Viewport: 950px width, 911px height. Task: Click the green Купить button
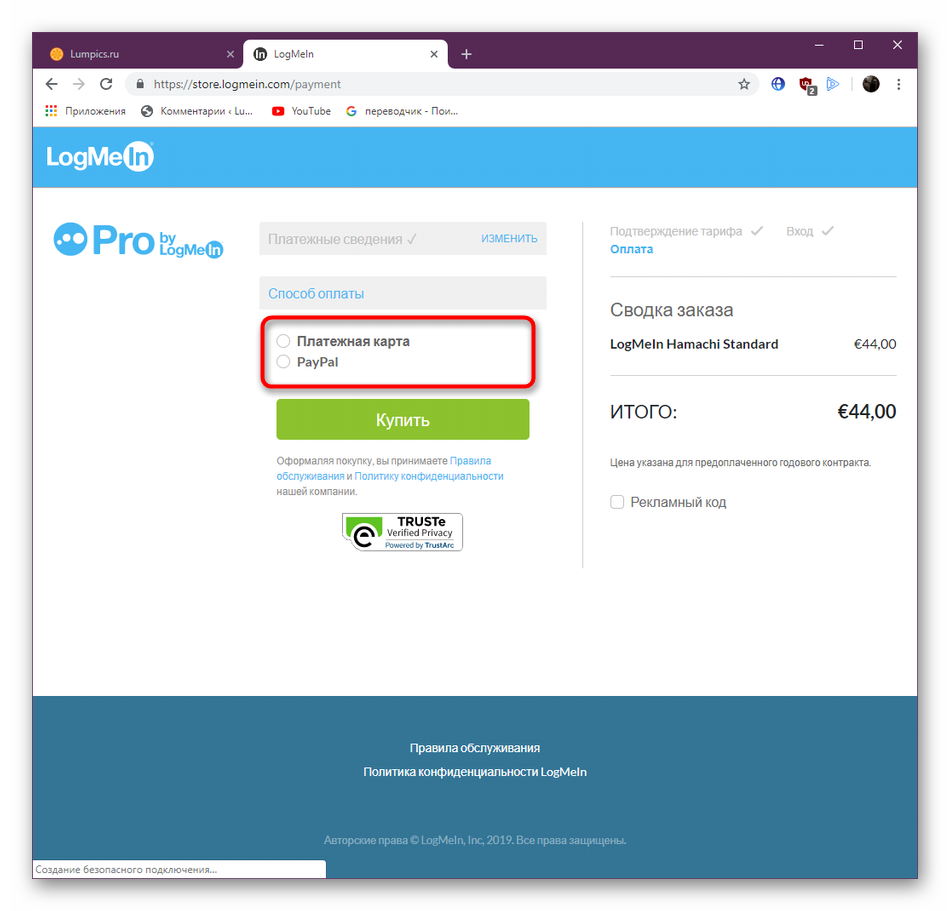[403, 419]
